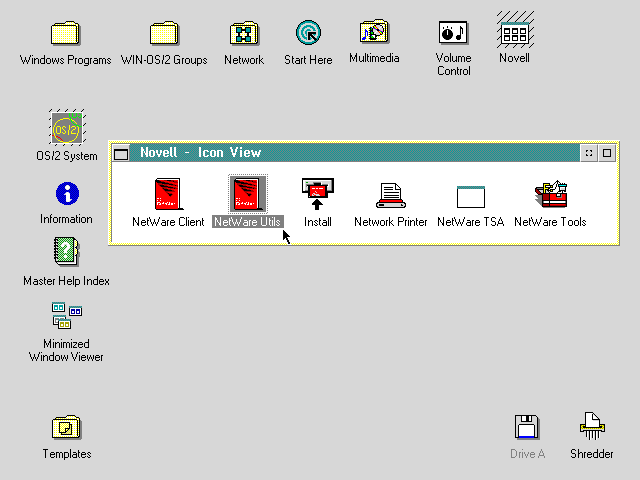640x480 pixels.
Task: Open the Novell window system menu
Action: (x=121, y=153)
